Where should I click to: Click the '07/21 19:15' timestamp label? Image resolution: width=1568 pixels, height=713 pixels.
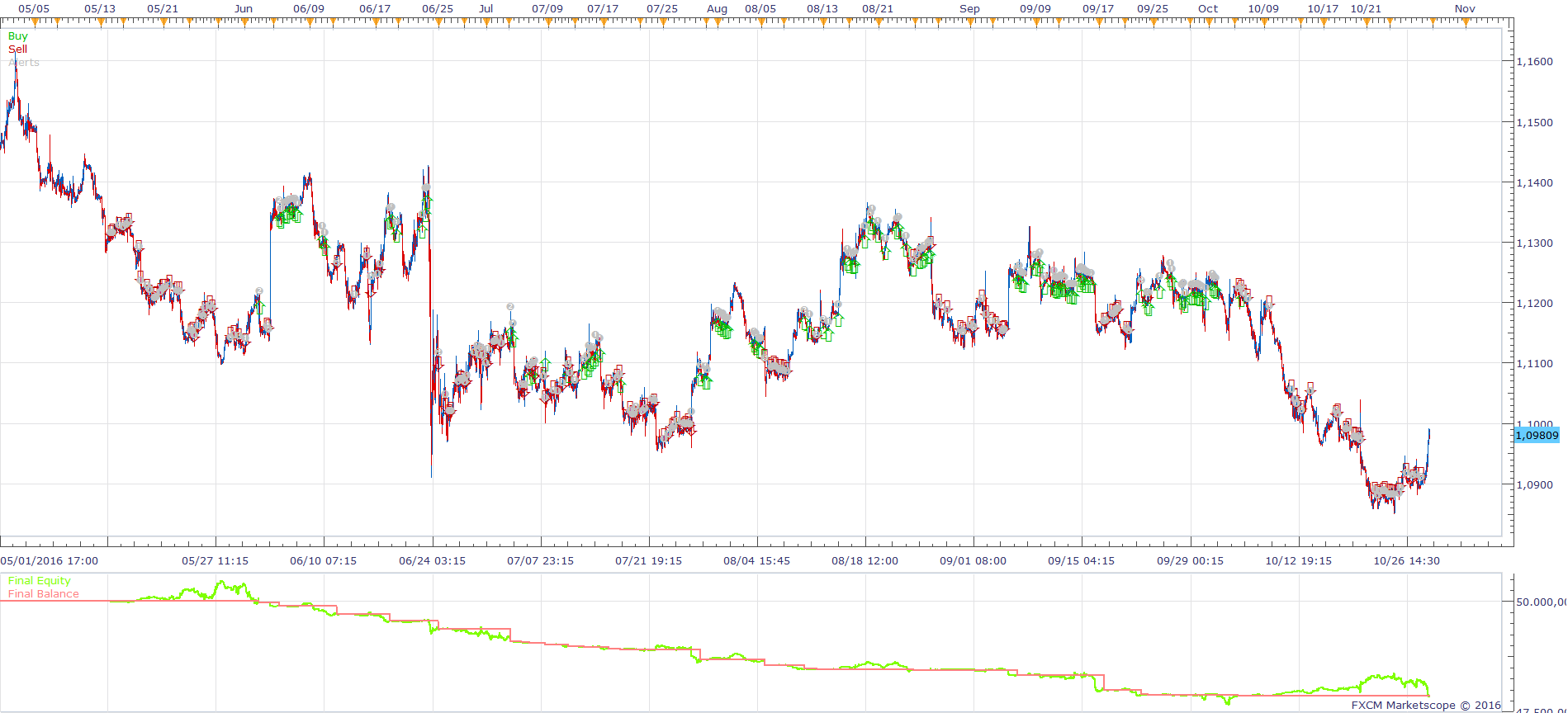[648, 561]
